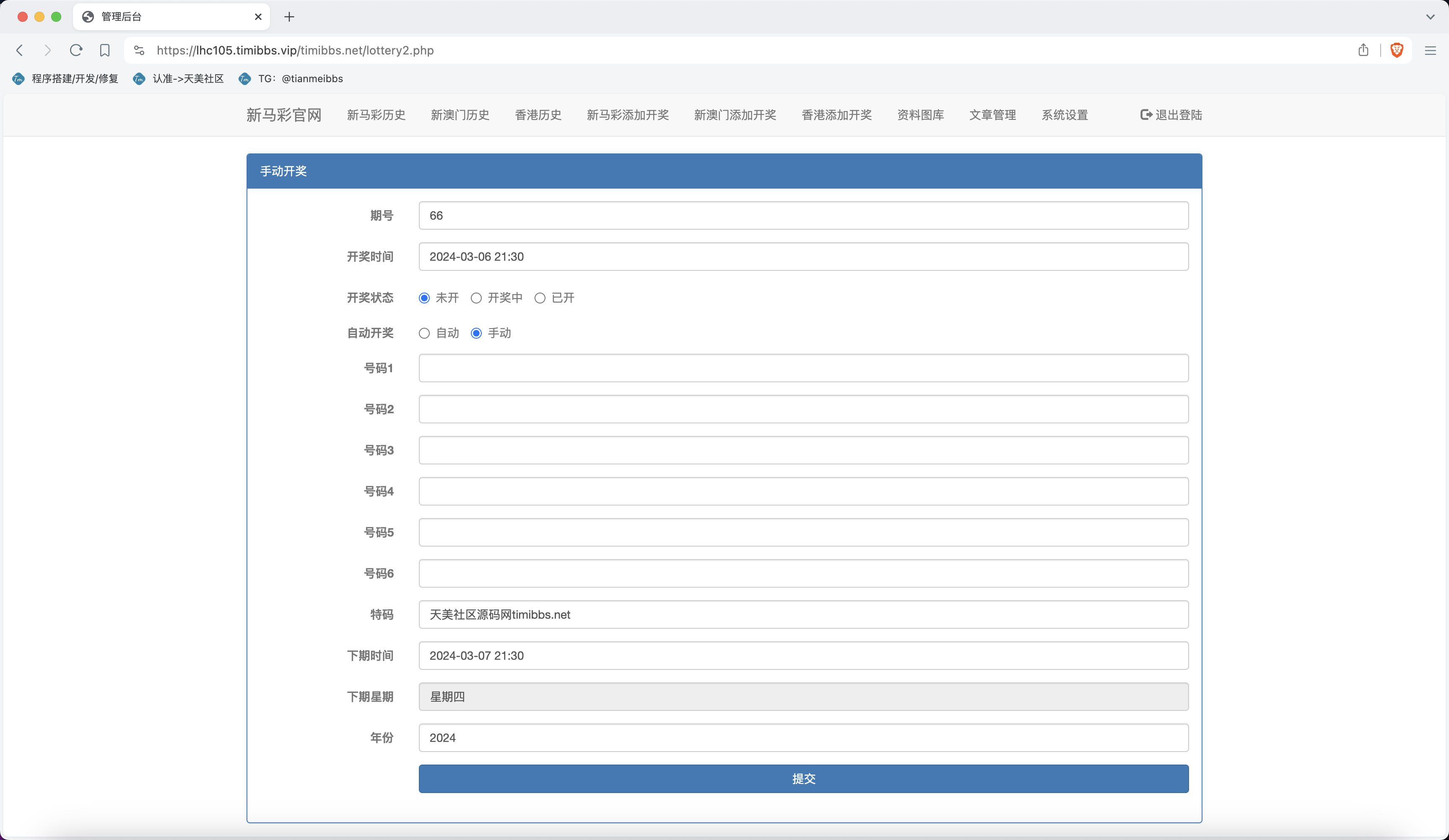Select the 未开 status radio button
Viewport: 1449px width, 840px height.
(424, 298)
